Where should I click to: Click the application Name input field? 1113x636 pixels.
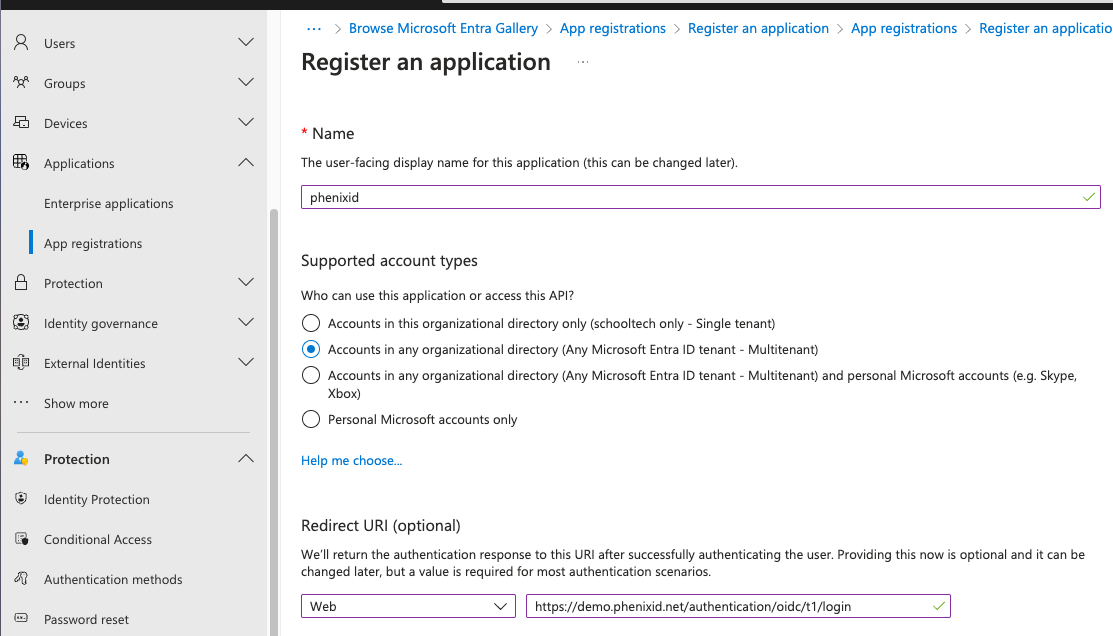[701, 197]
